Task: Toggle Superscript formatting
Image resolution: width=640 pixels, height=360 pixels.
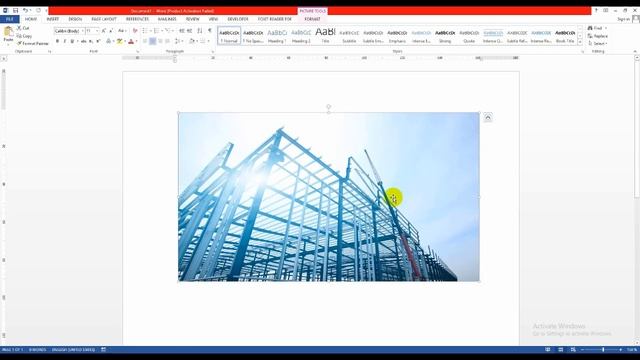Action: 98,41
